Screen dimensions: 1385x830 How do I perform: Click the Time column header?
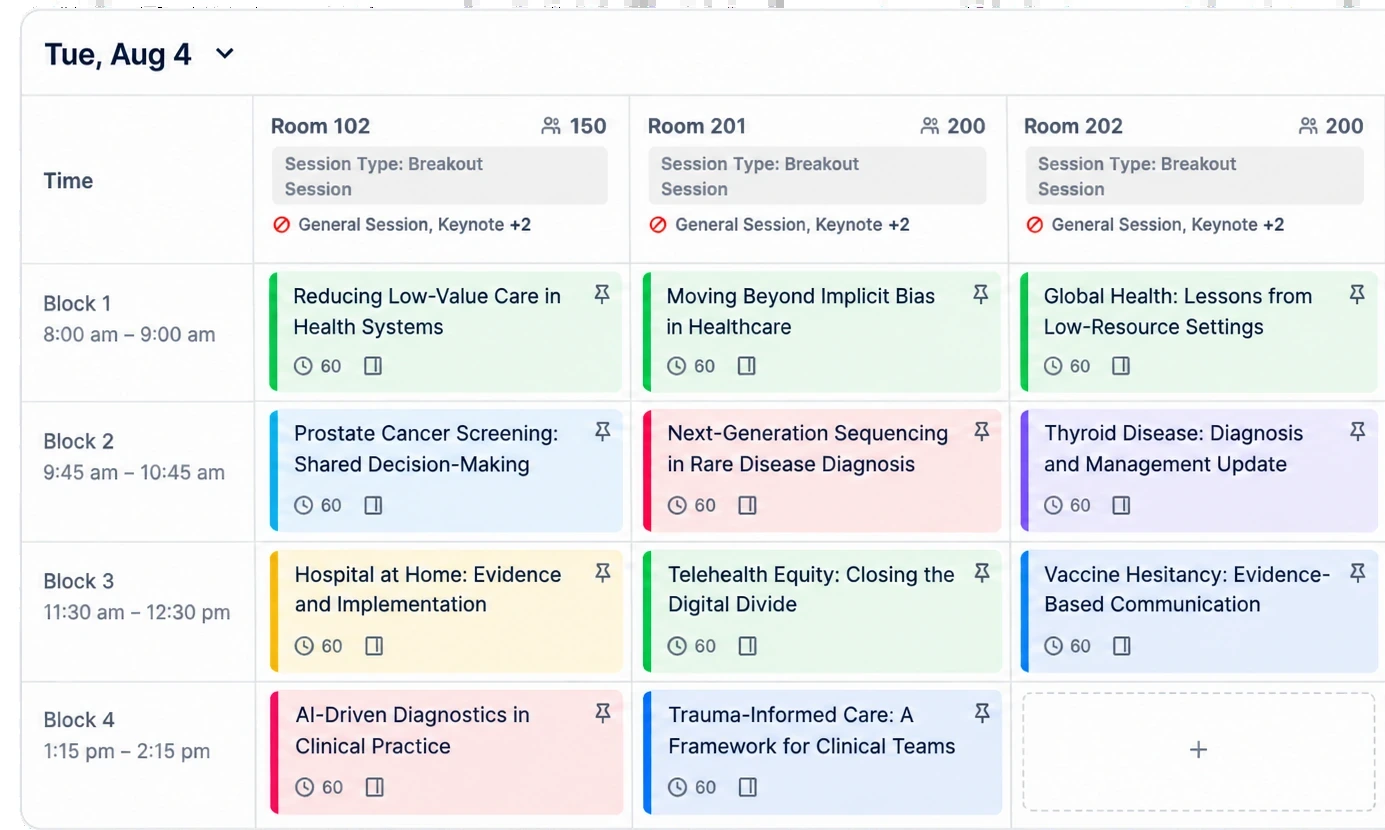coord(68,181)
